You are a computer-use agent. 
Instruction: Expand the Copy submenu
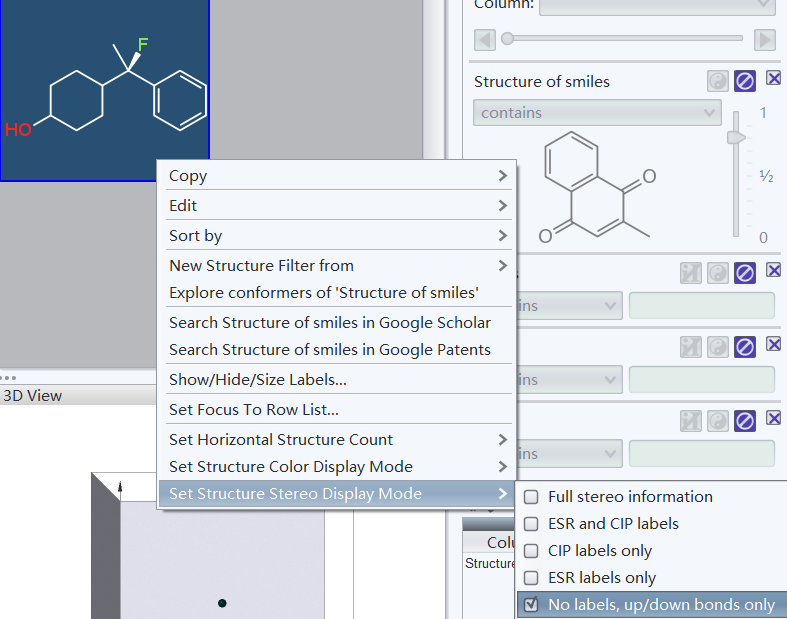click(x=337, y=176)
